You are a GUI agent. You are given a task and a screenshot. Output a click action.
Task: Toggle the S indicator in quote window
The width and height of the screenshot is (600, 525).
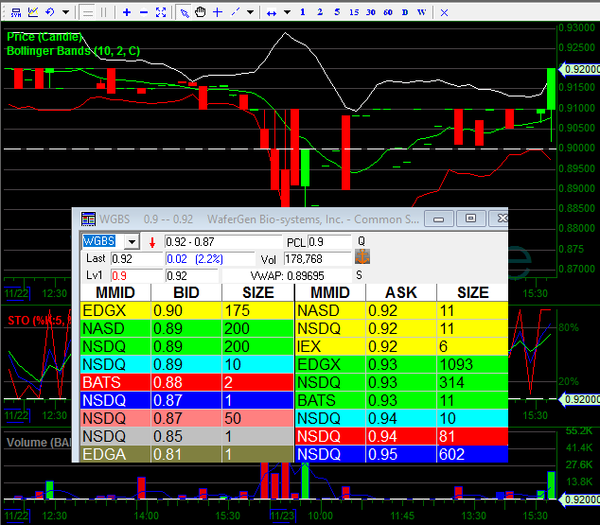pos(360,274)
